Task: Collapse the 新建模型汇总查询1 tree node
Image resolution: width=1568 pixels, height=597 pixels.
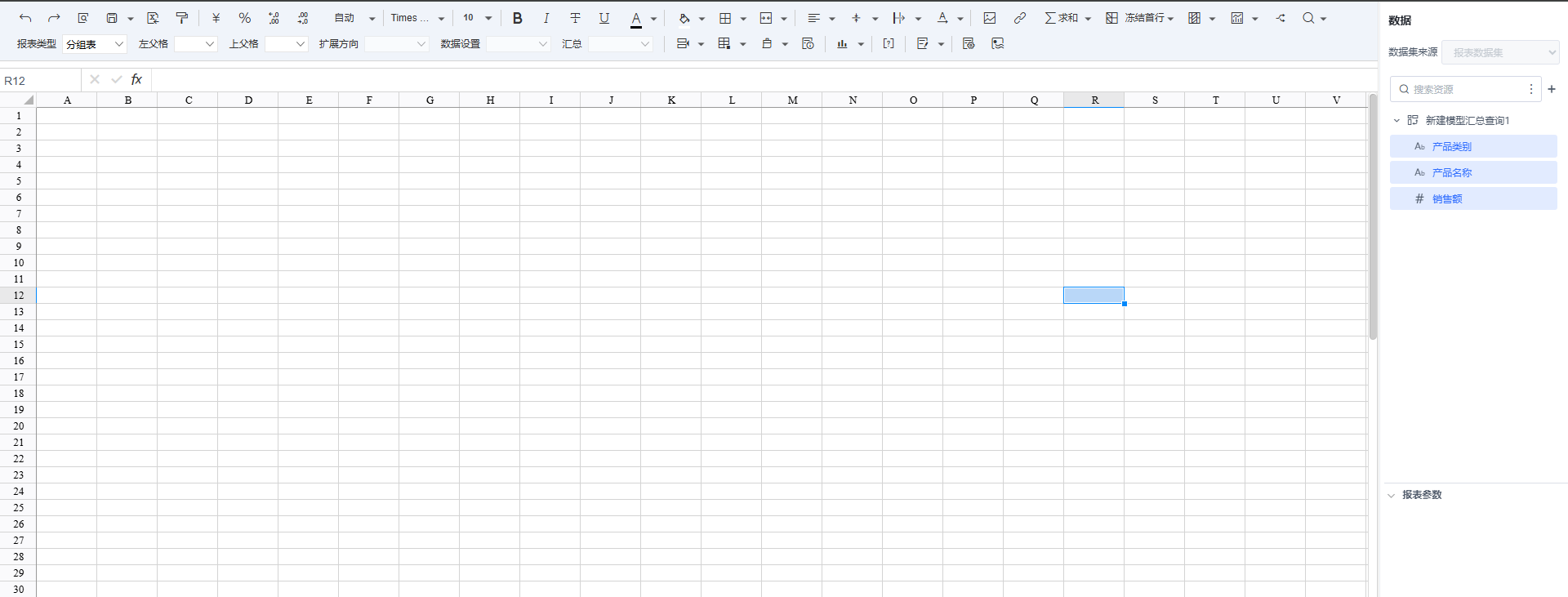Action: coord(1396,120)
